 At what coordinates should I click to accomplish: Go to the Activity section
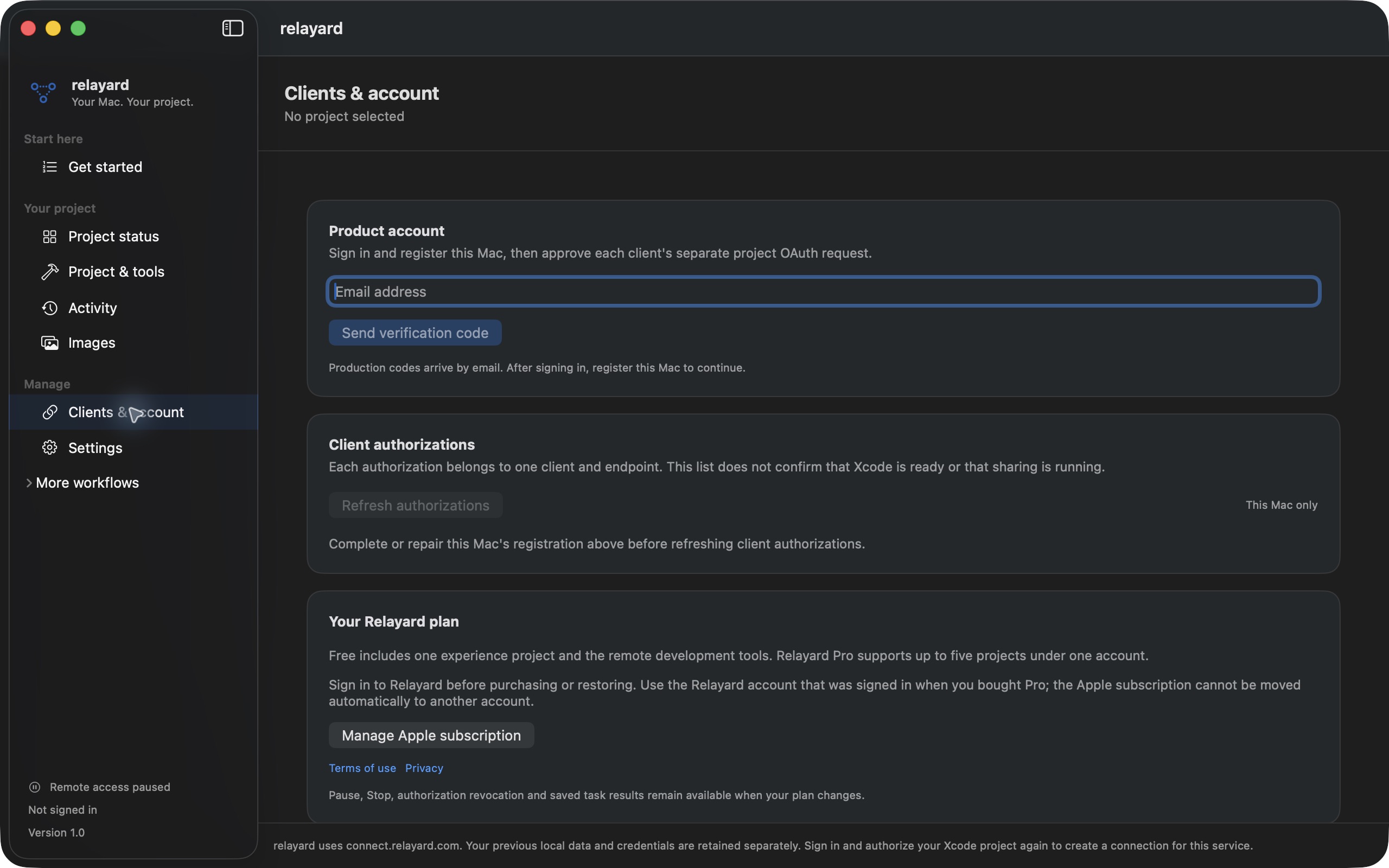(133, 308)
